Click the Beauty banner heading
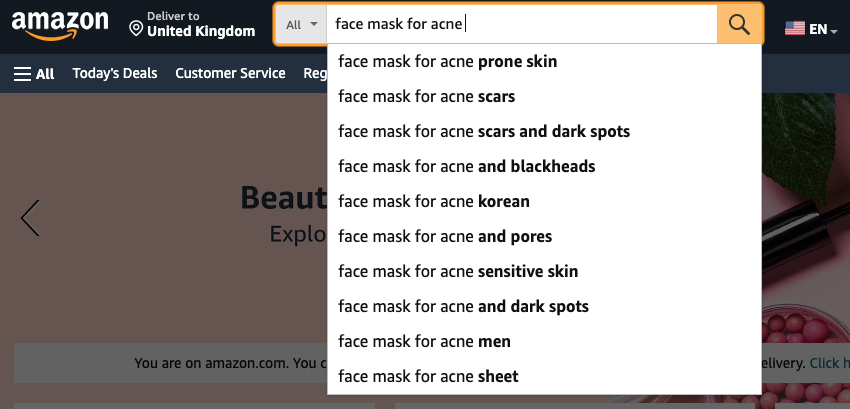The image size is (850, 409). point(284,197)
